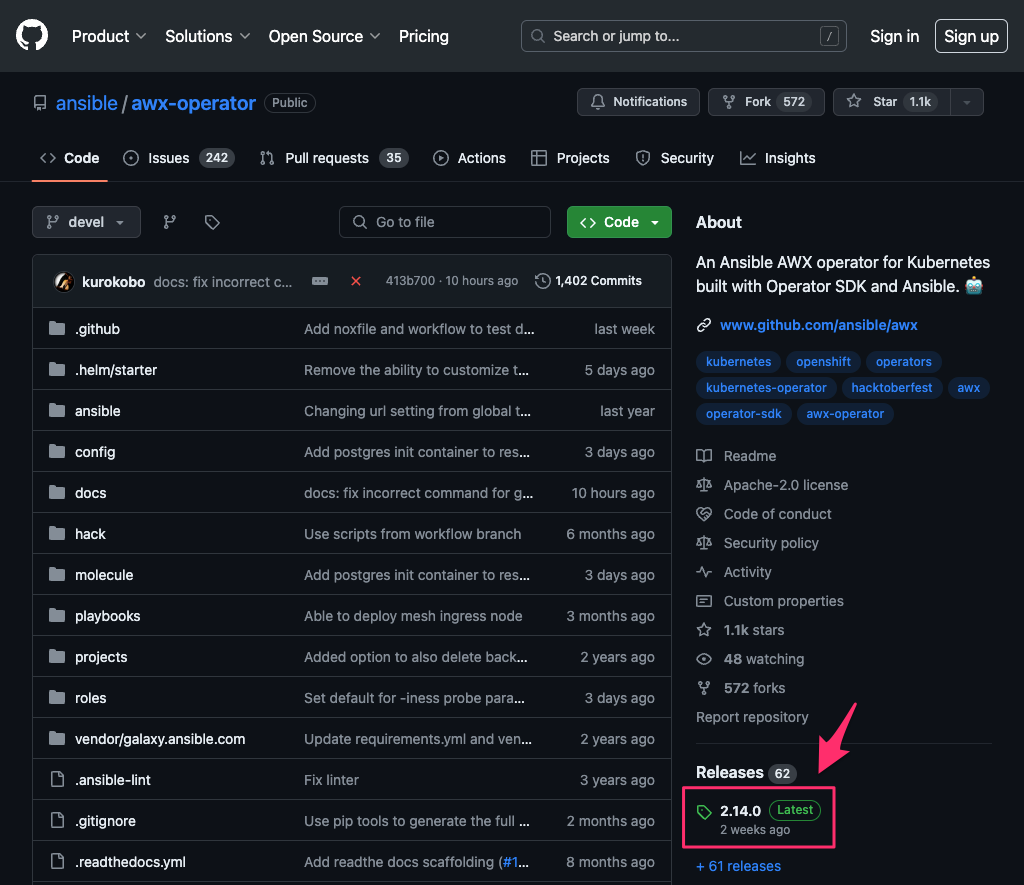The width and height of the screenshot is (1024, 885).
Task: Click the openshift topic tag
Action: 823,361
